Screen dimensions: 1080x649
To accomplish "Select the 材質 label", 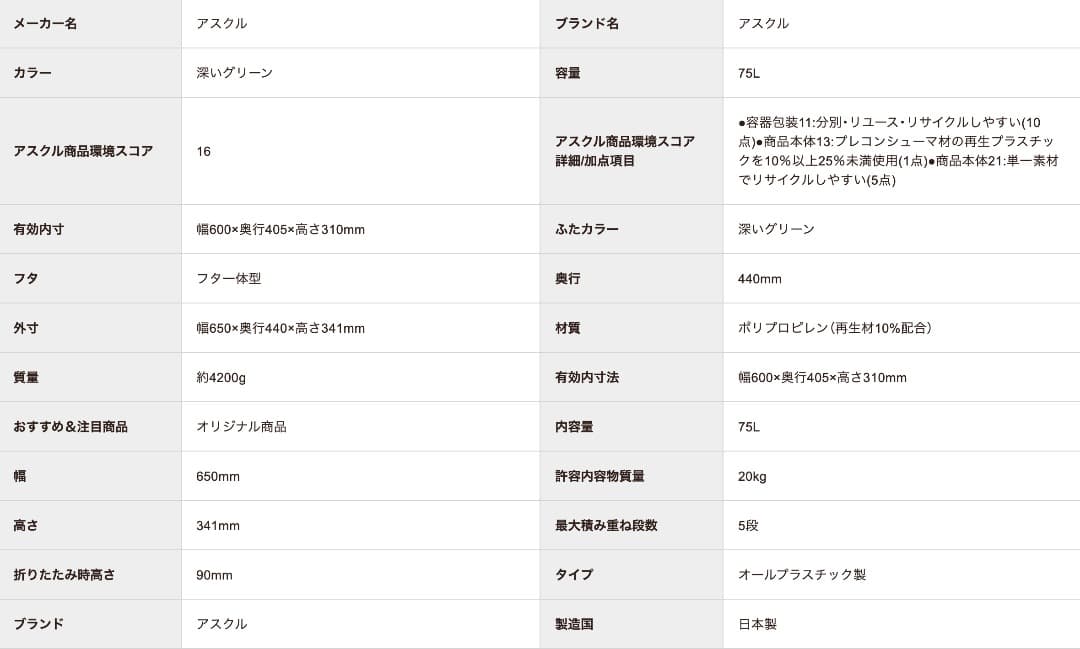I will [x=568, y=328].
